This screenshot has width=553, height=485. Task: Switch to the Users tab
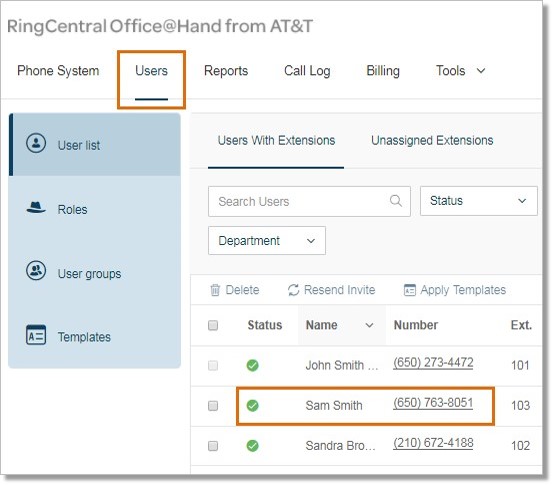click(x=151, y=71)
